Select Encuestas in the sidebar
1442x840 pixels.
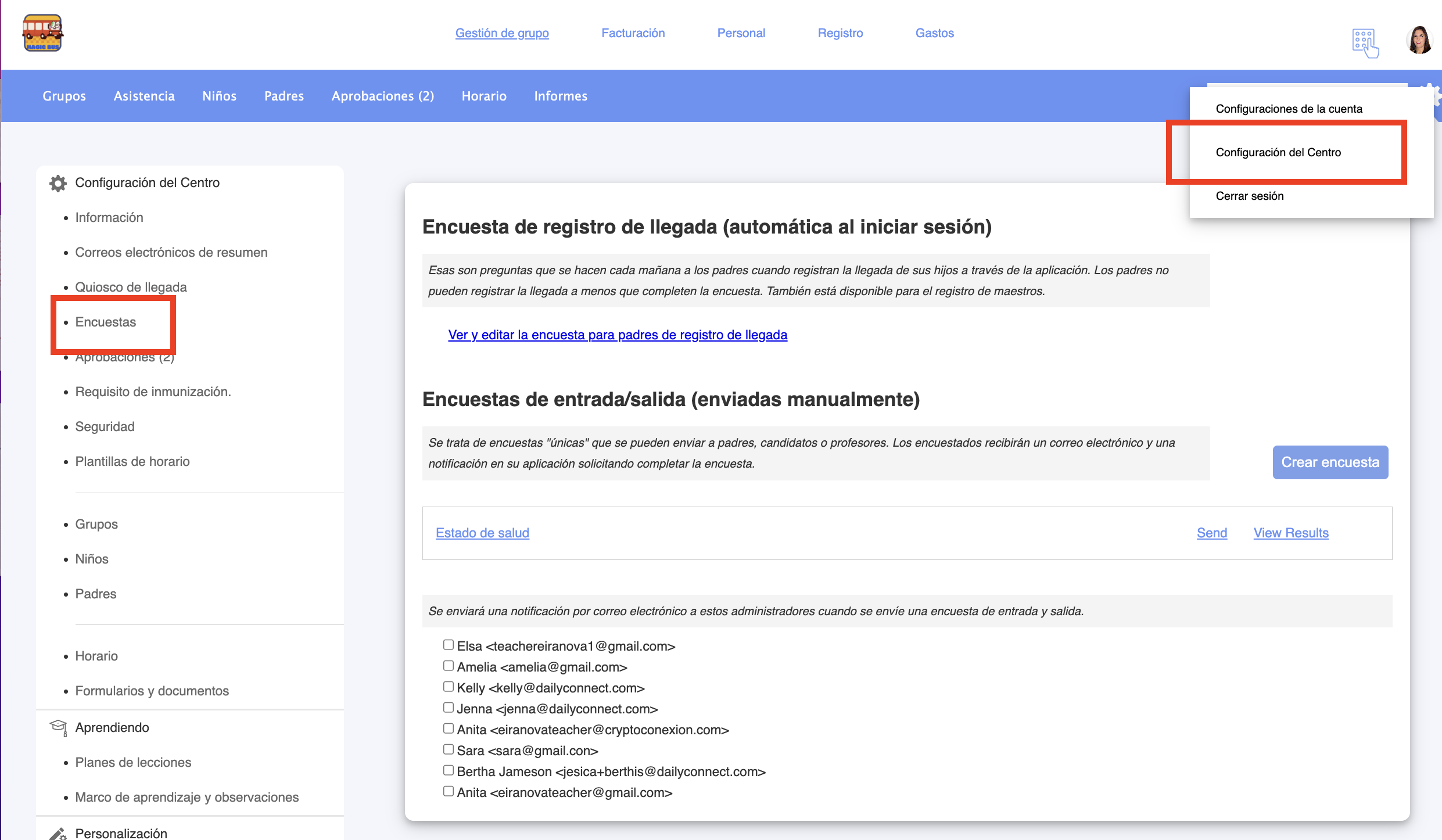click(x=105, y=322)
